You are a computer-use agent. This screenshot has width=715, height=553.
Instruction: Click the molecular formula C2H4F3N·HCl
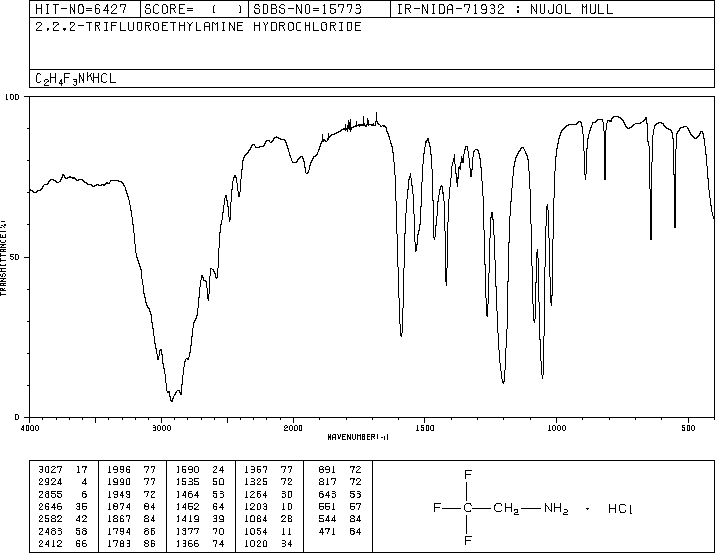coord(76,79)
